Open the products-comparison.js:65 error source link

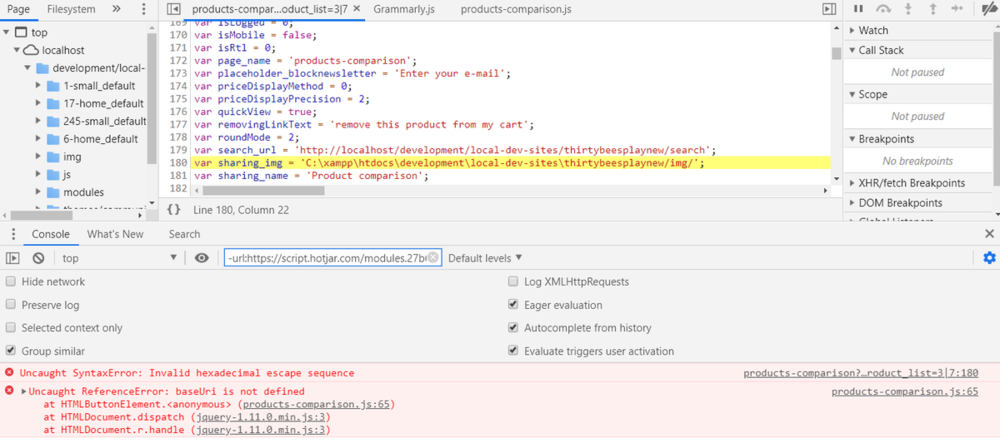click(x=904, y=392)
